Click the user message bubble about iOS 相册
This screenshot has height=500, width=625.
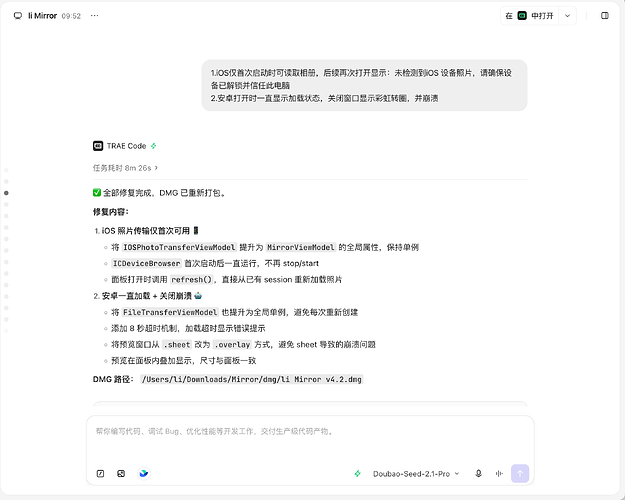[364, 85]
